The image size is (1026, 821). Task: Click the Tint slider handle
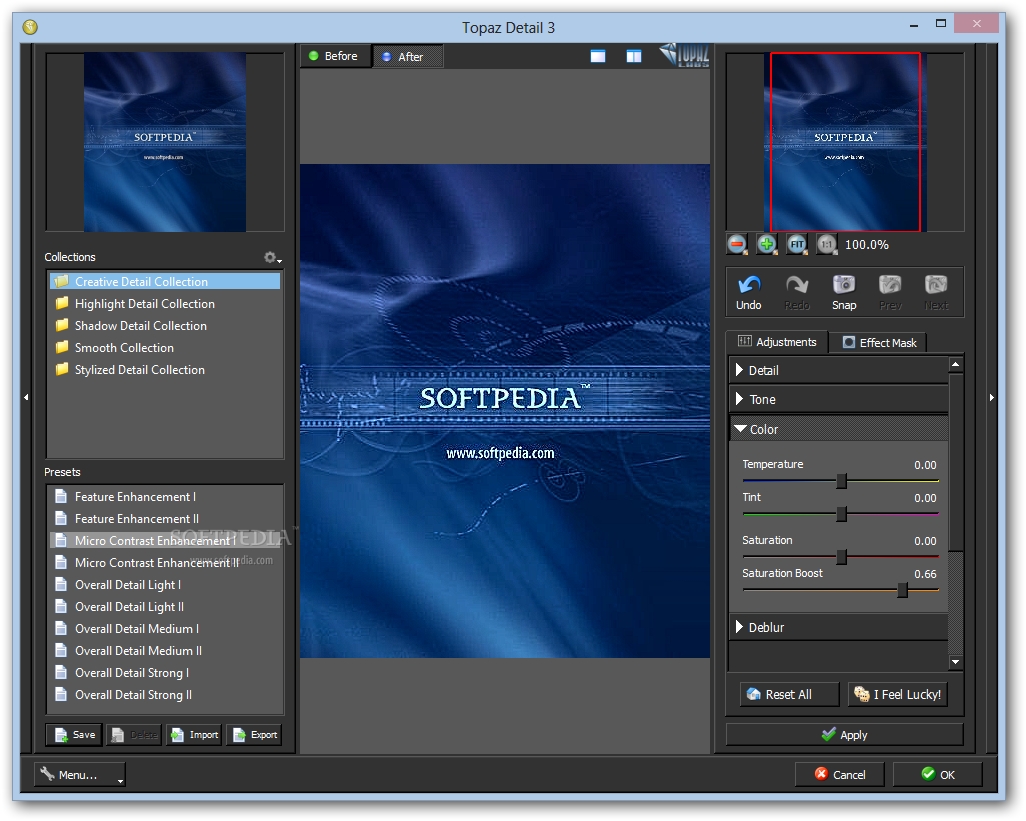point(842,514)
